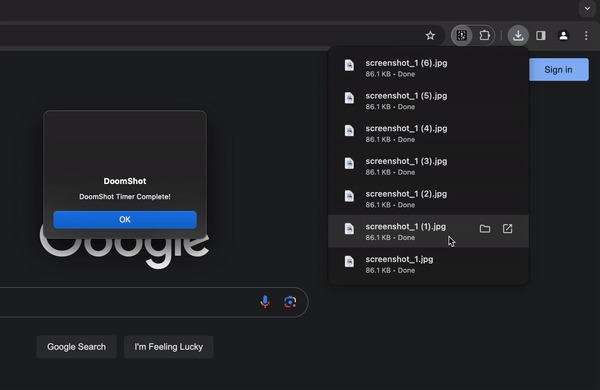Open download screenshot_1 (6).jpg
This screenshot has height=390, width=600.
click(x=429, y=68)
